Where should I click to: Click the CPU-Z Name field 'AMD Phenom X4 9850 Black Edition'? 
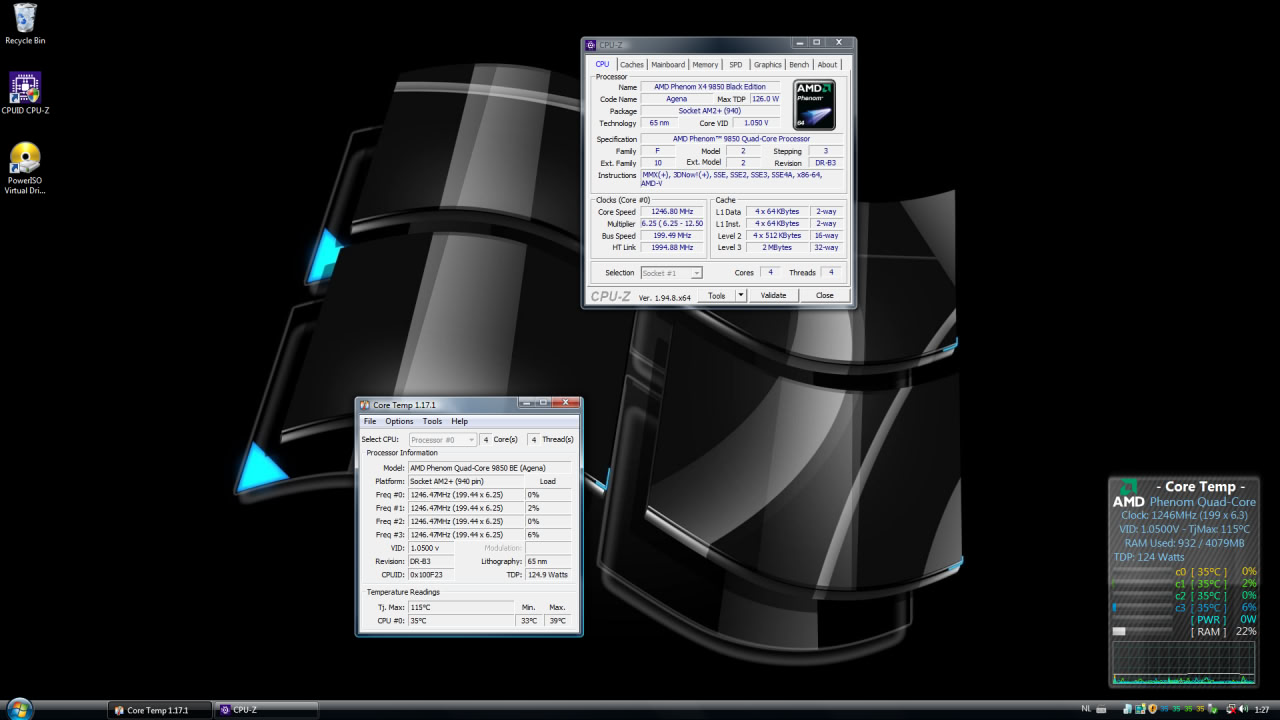[710, 87]
